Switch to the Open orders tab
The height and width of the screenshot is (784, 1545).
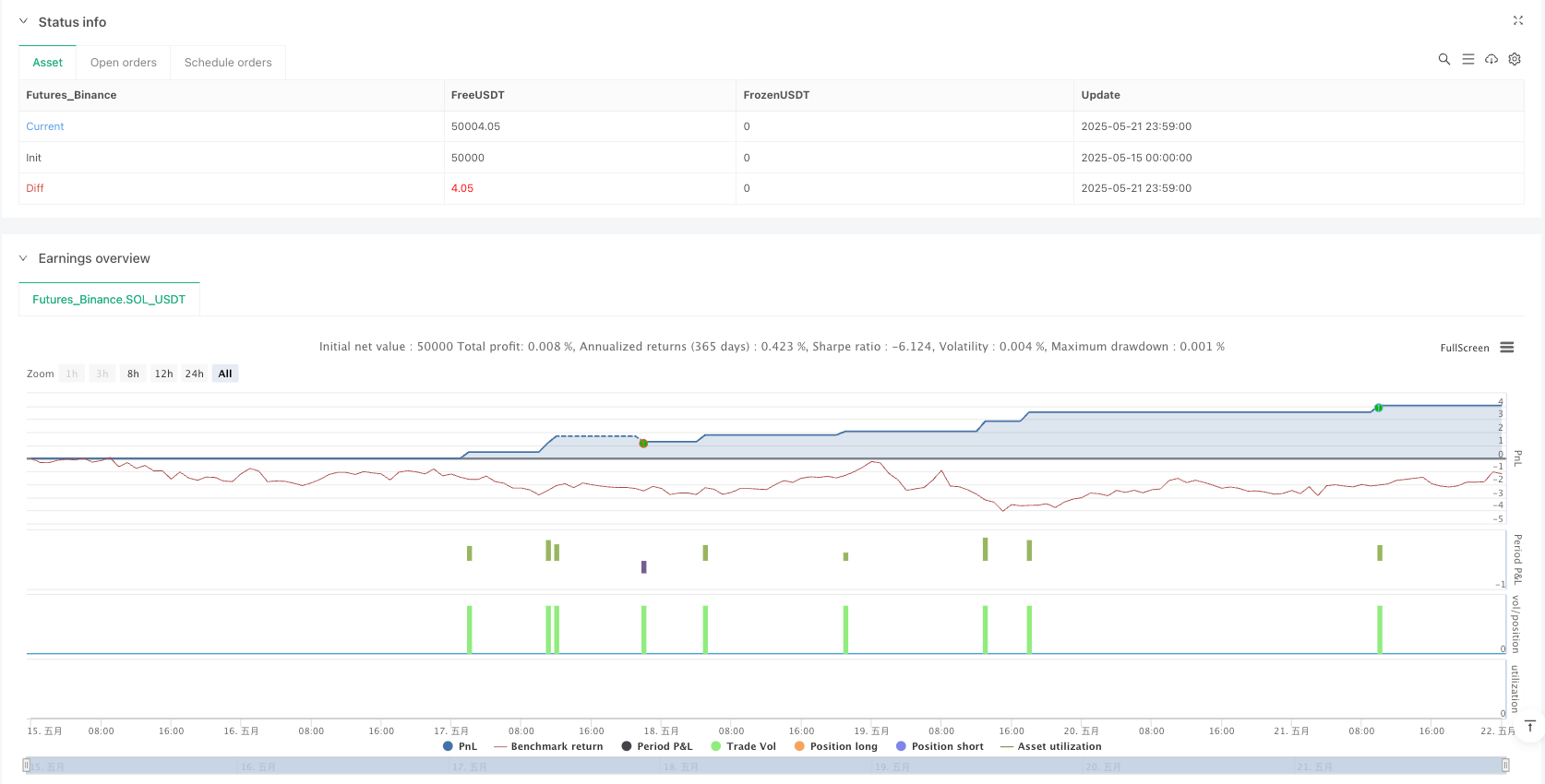point(124,63)
